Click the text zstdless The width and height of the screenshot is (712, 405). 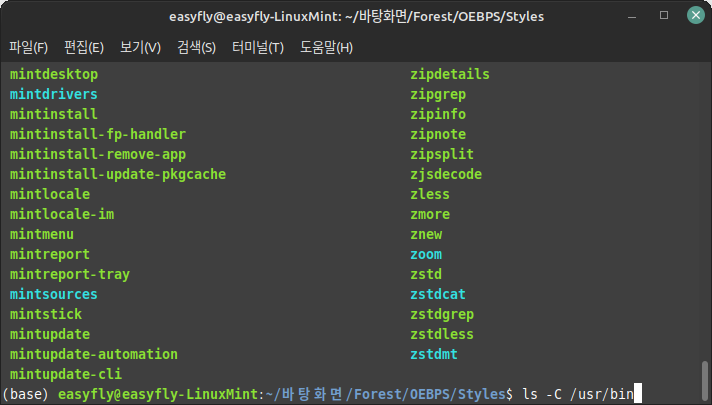pos(442,334)
